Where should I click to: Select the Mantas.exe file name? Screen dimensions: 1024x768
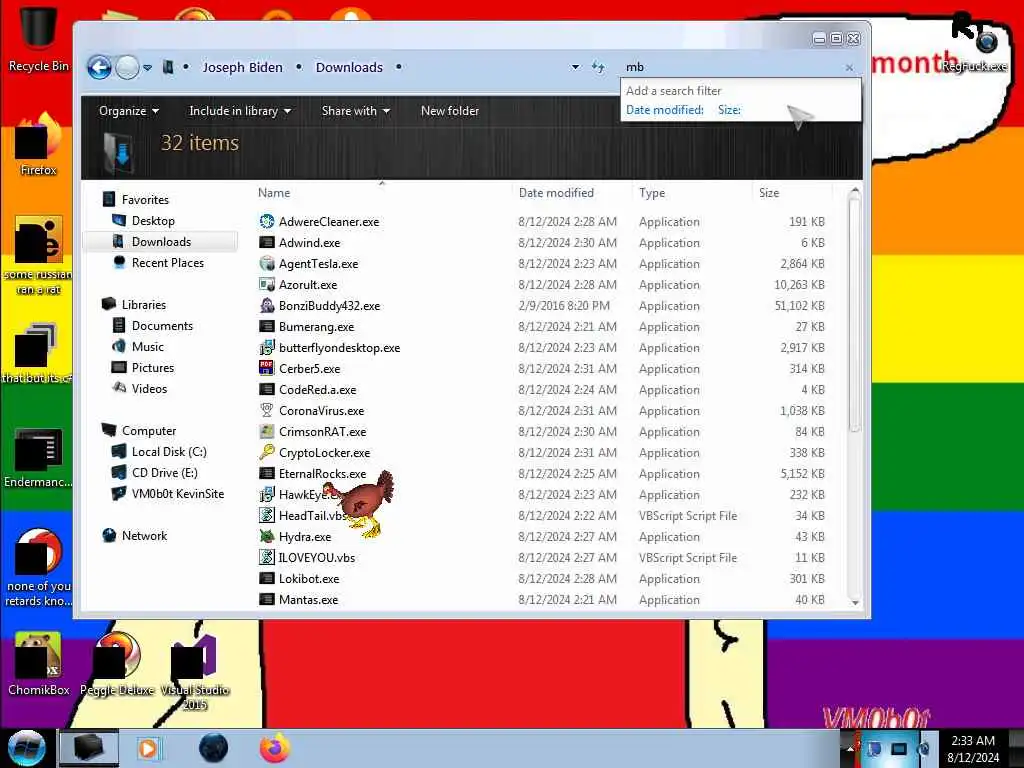[308, 600]
